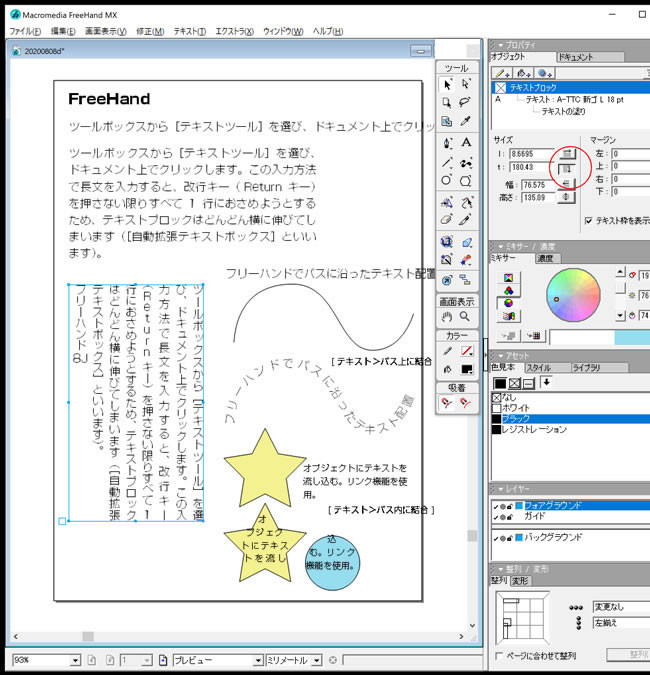
Task: Select the Line tool
Action: [447, 162]
